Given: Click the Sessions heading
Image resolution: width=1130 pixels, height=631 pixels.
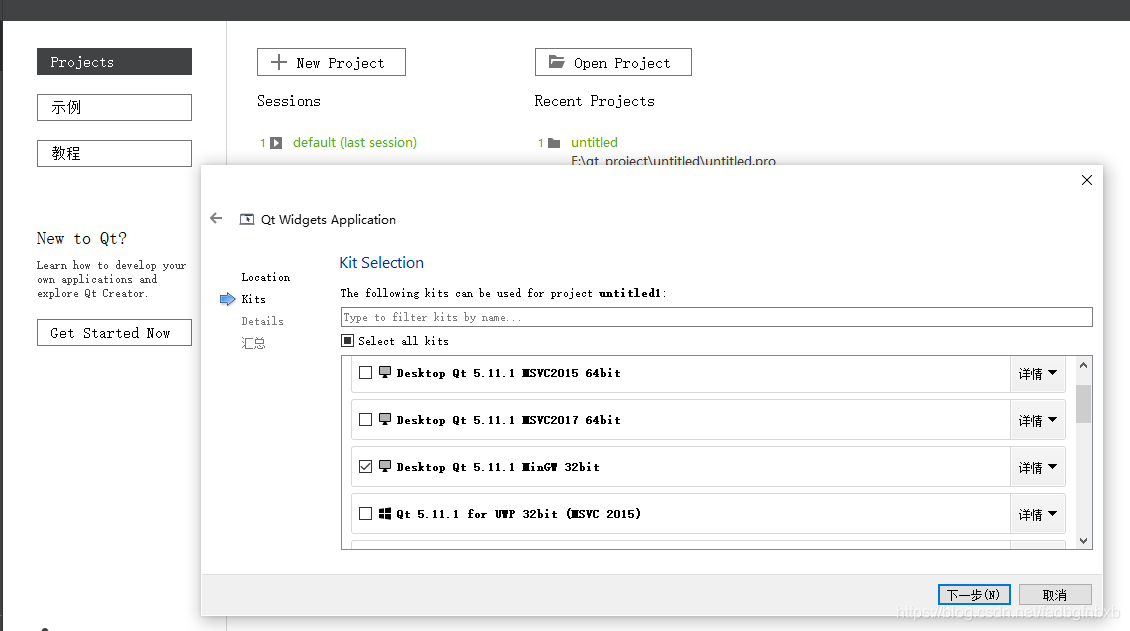Looking at the screenshot, I should pos(289,102).
